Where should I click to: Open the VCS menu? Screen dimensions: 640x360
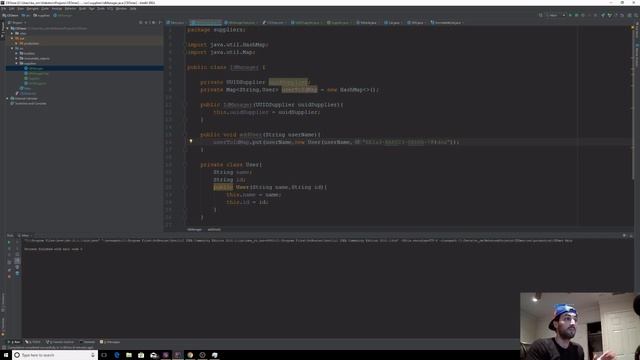pyautogui.click(x=110, y=9)
